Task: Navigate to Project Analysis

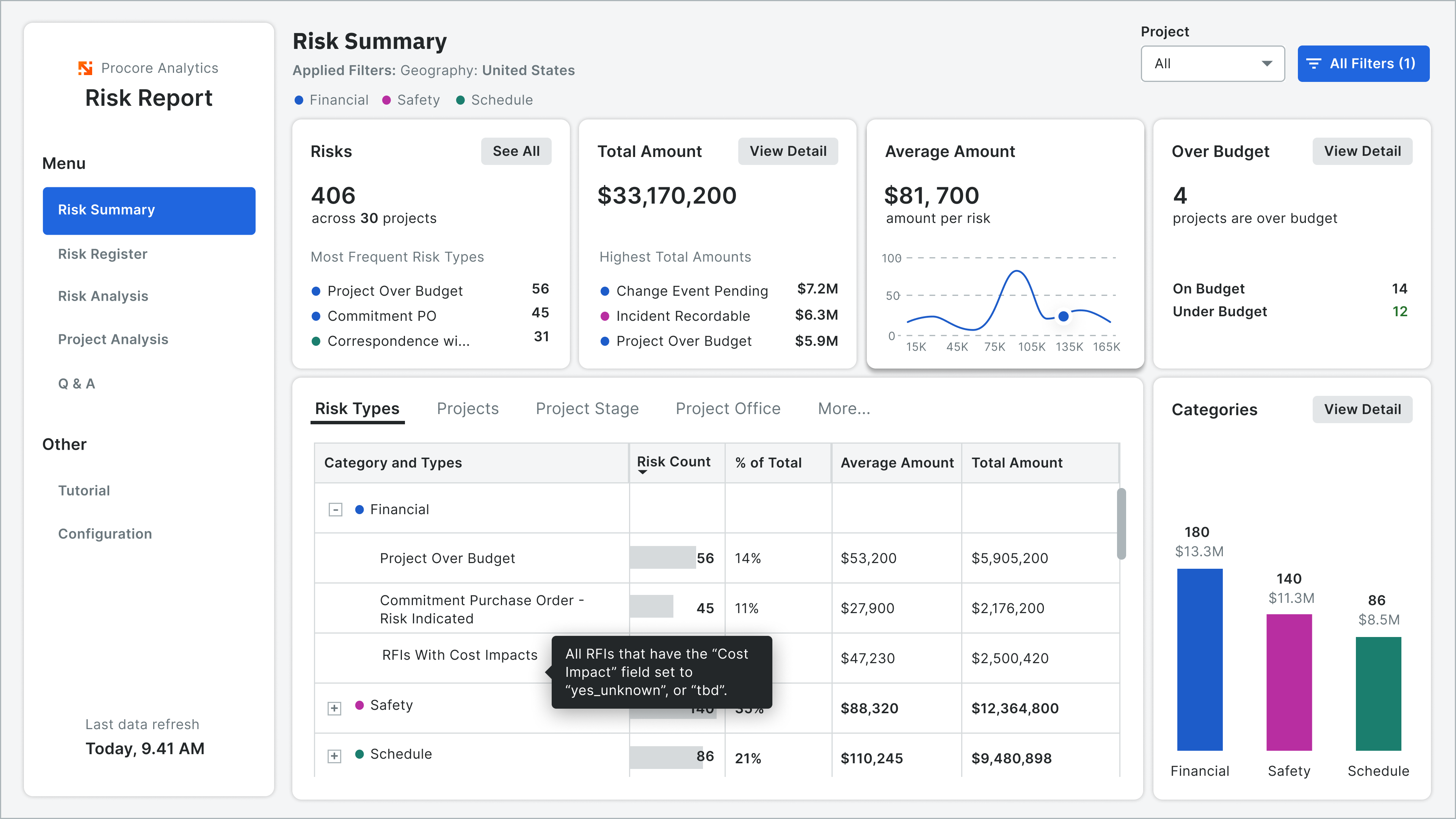Action: [x=113, y=339]
